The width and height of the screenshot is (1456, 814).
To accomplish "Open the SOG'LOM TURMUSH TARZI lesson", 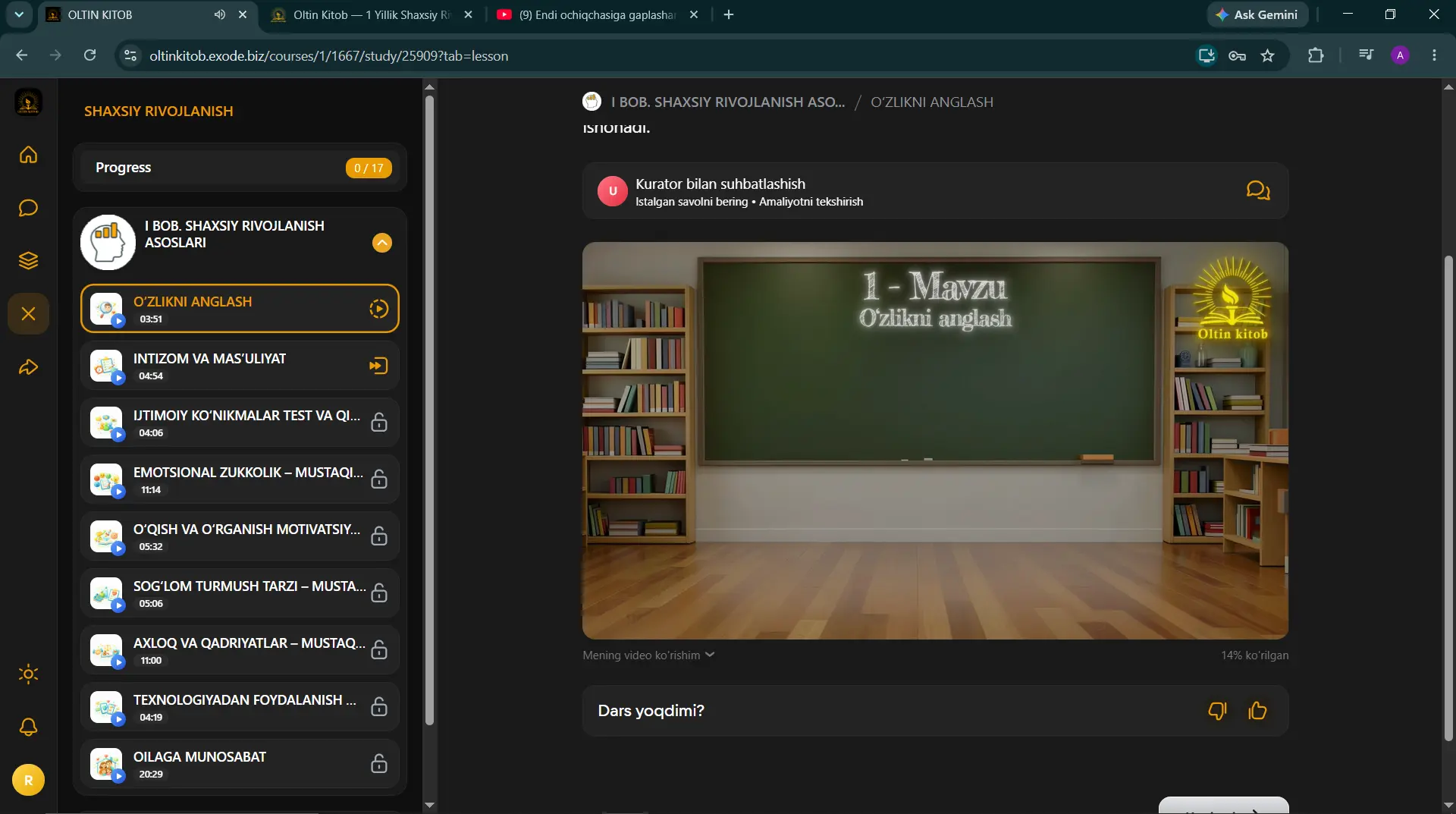I will click(240, 593).
